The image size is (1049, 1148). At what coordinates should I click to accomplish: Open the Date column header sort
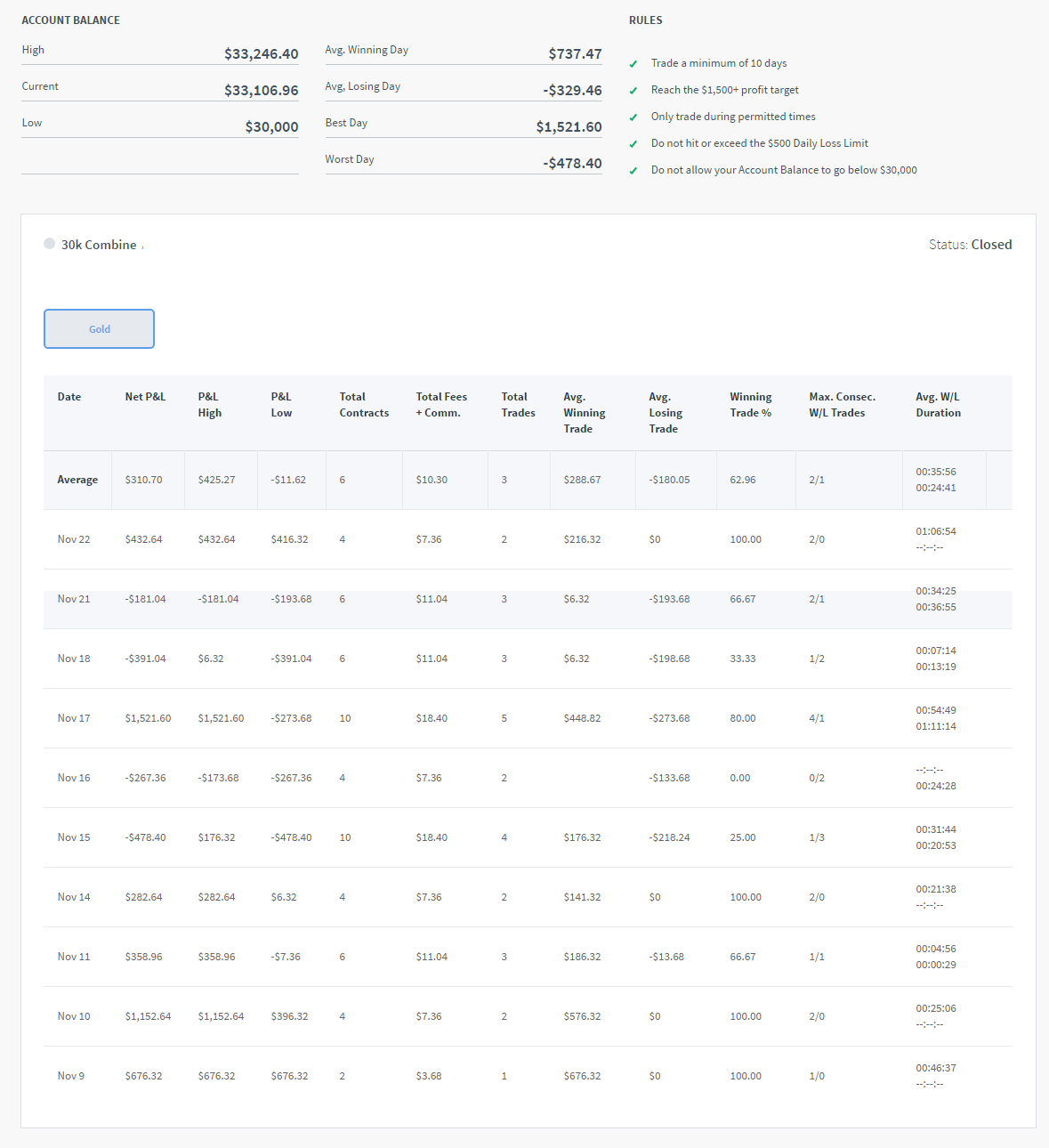(69, 397)
